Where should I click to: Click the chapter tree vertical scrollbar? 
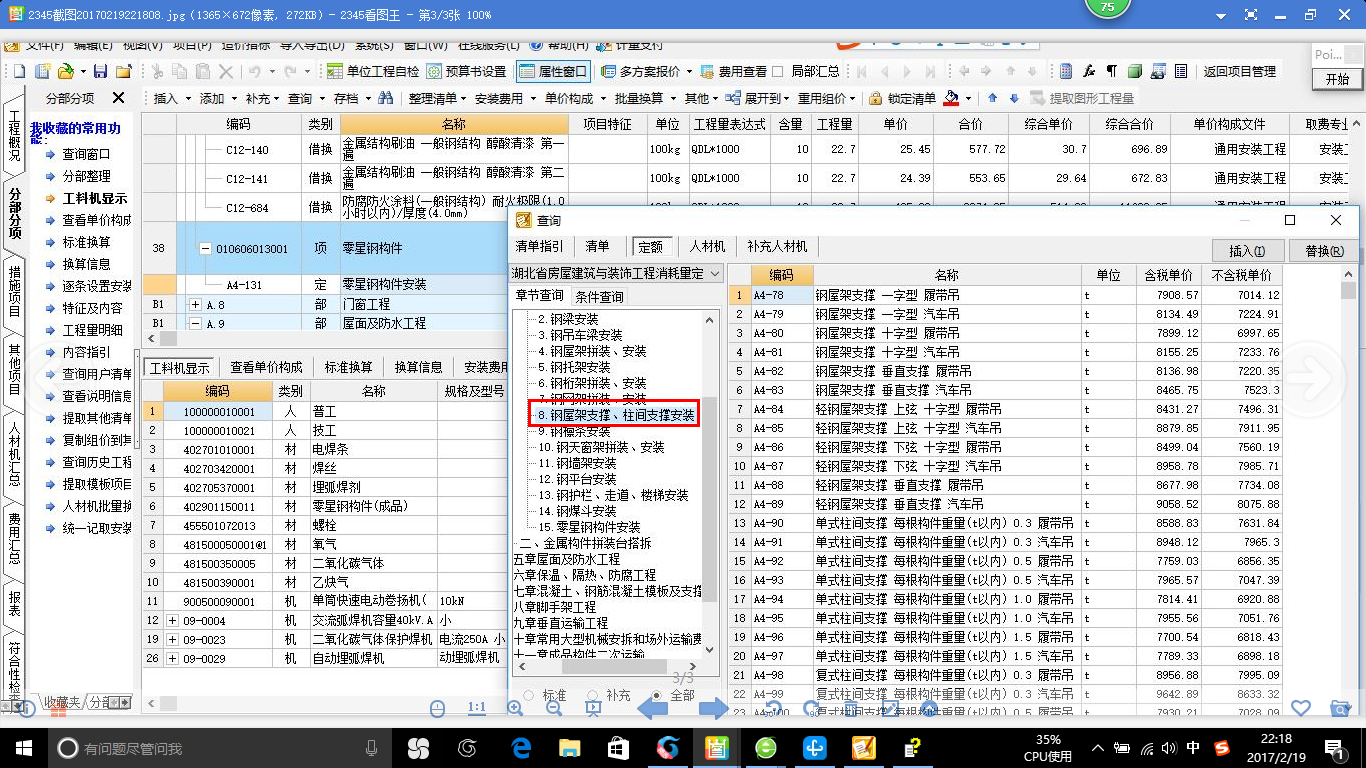point(710,484)
